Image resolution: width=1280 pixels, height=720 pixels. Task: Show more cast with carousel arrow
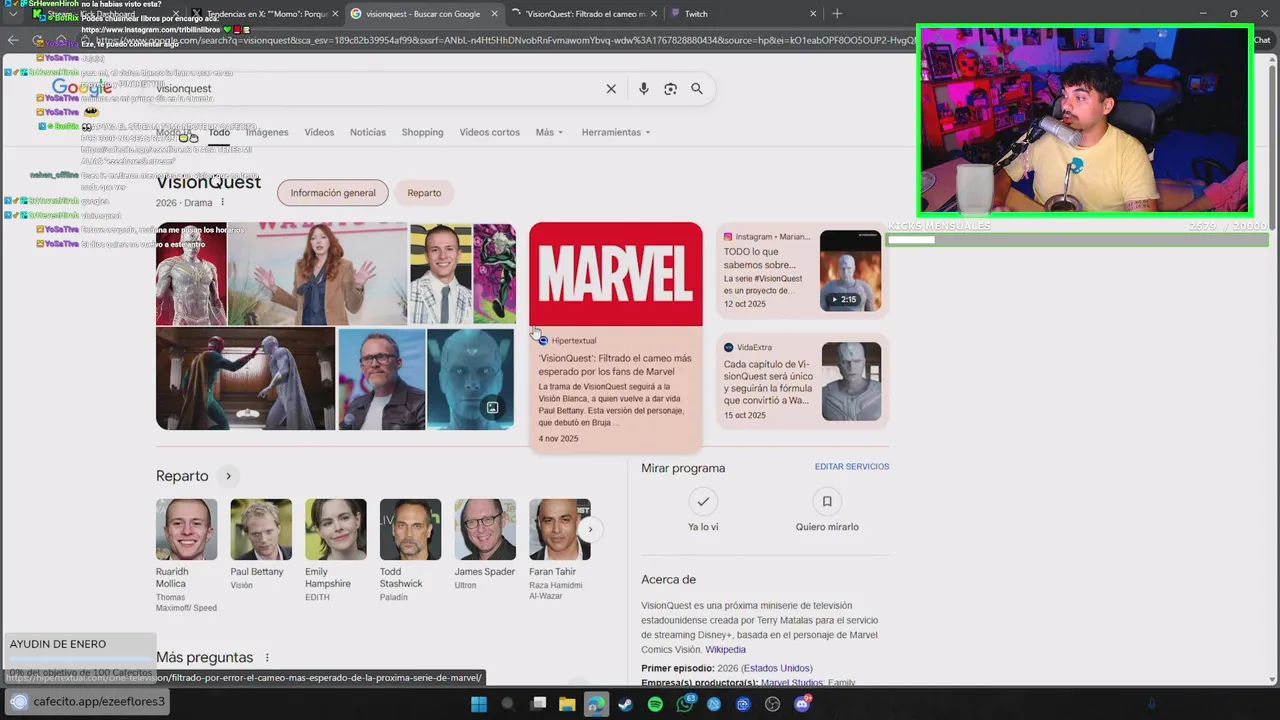point(590,529)
